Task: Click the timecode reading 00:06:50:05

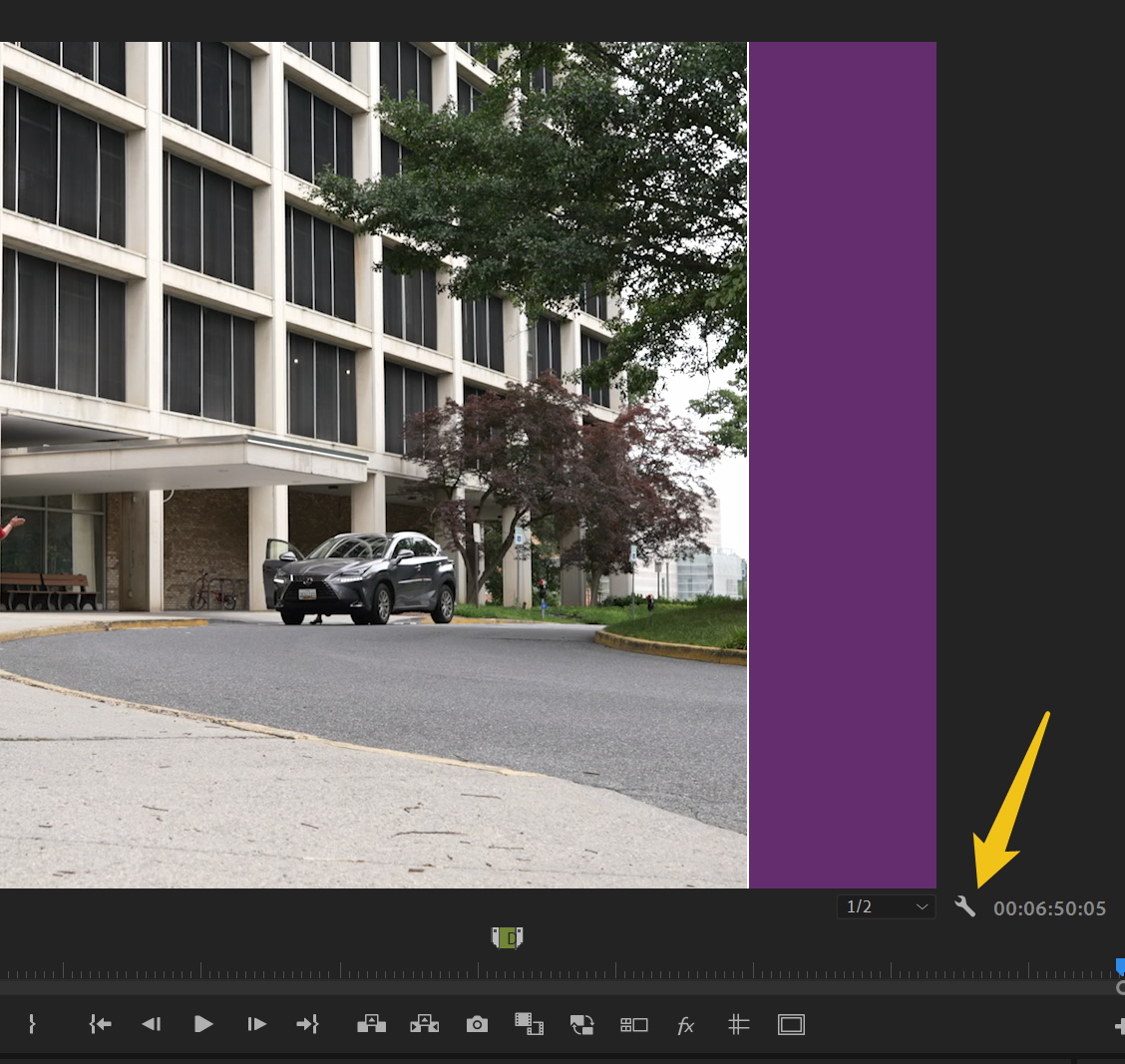Action: 1049,908
